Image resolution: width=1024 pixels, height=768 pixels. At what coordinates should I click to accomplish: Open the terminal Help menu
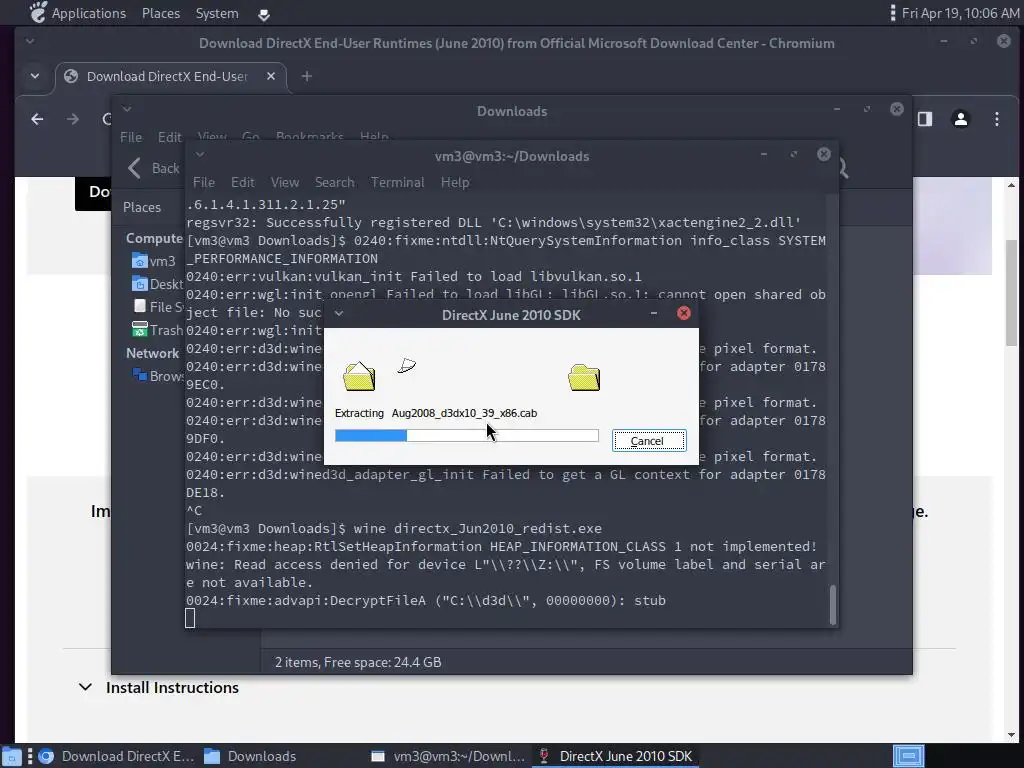point(455,182)
